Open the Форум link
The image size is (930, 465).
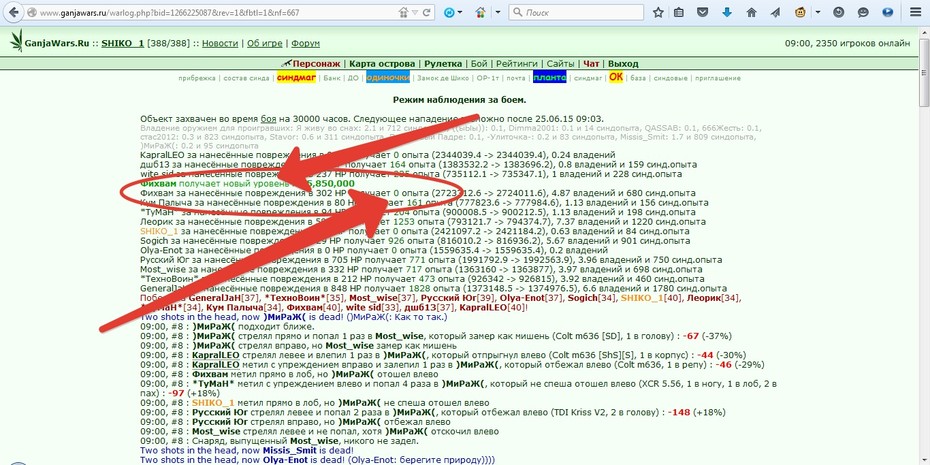[305, 43]
